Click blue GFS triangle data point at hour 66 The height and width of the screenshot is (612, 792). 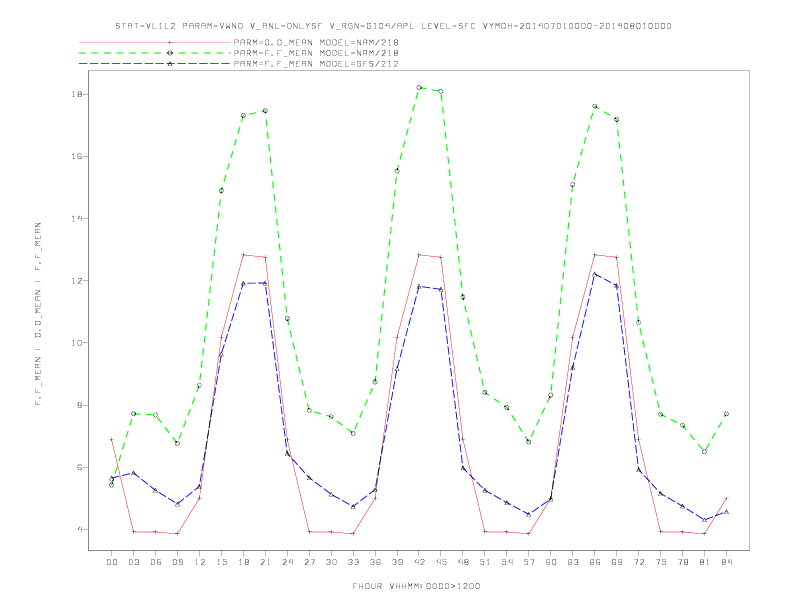[x=595, y=274]
